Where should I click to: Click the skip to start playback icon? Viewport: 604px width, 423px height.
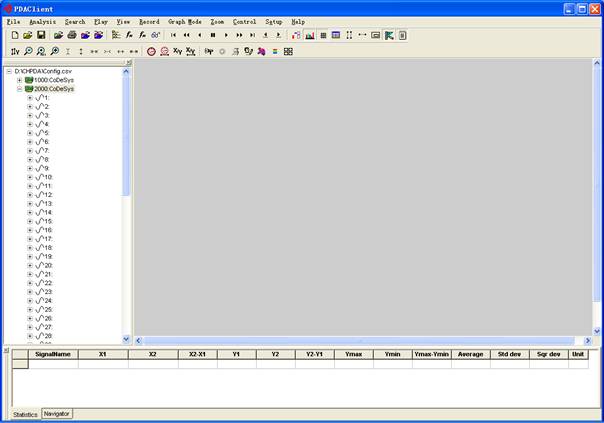tap(173, 35)
